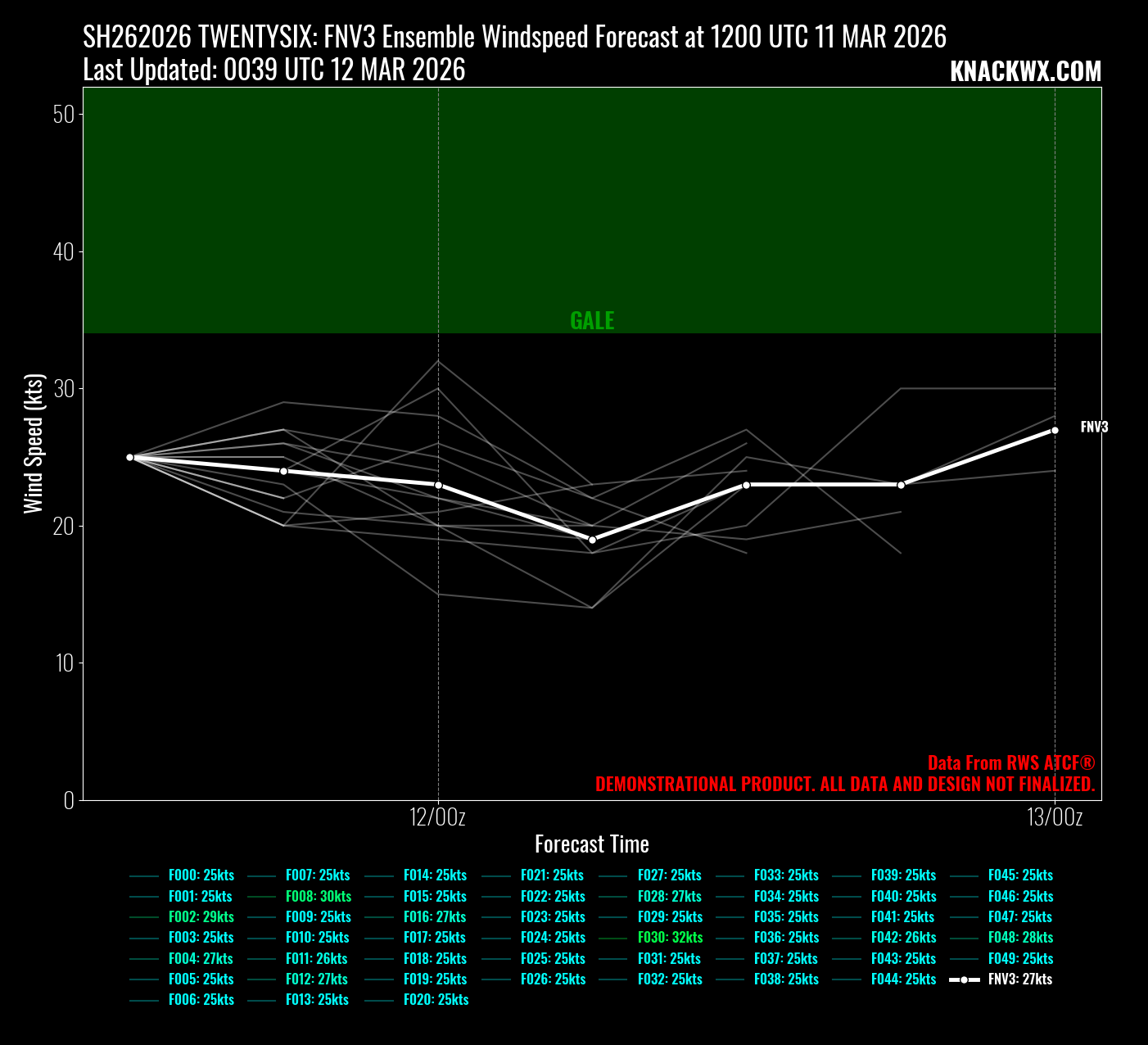This screenshot has height=1045, width=1148.
Task: Click FNV3 mean point on 12/00z gridline
Action: (x=438, y=485)
